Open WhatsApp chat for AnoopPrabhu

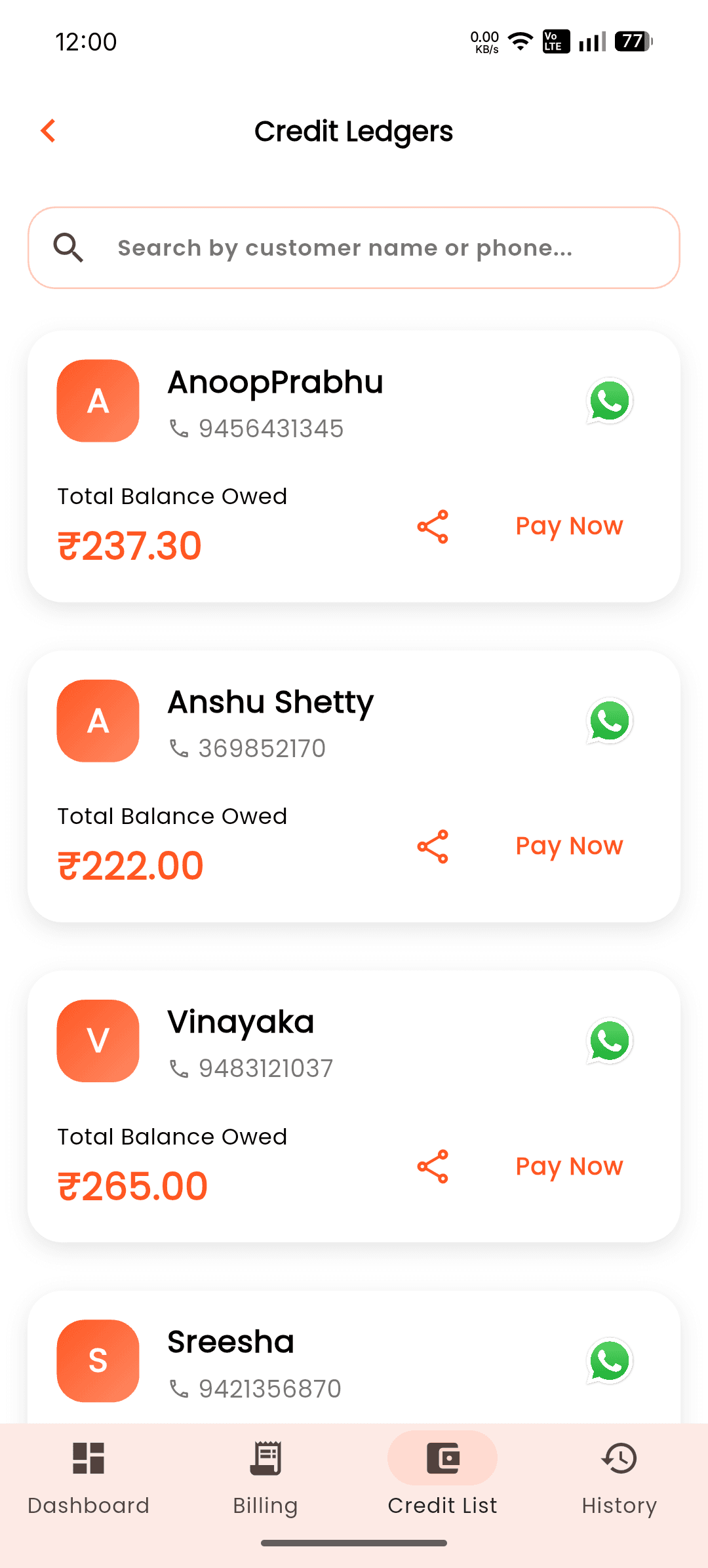(x=610, y=401)
